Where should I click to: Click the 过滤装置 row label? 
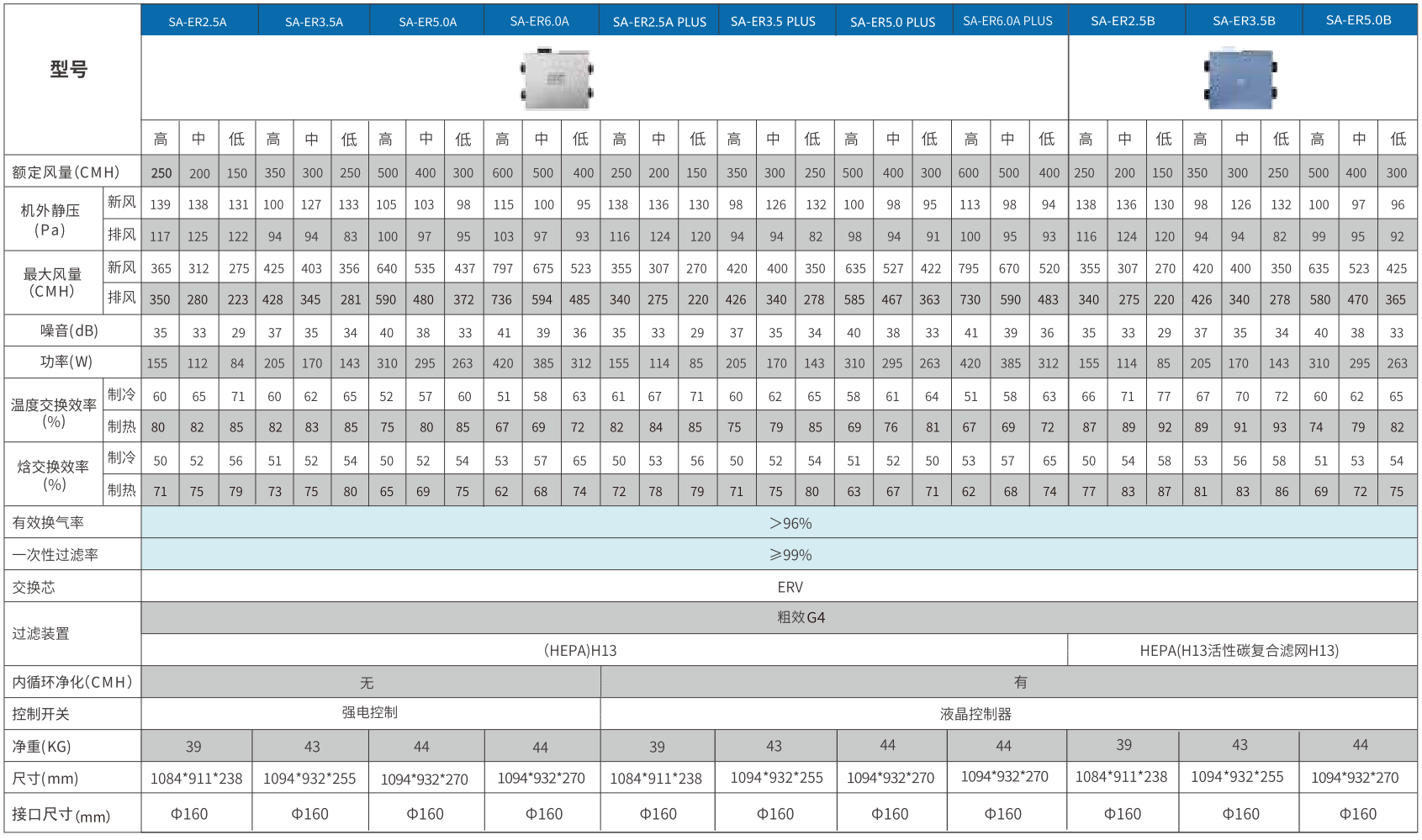tap(40, 634)
